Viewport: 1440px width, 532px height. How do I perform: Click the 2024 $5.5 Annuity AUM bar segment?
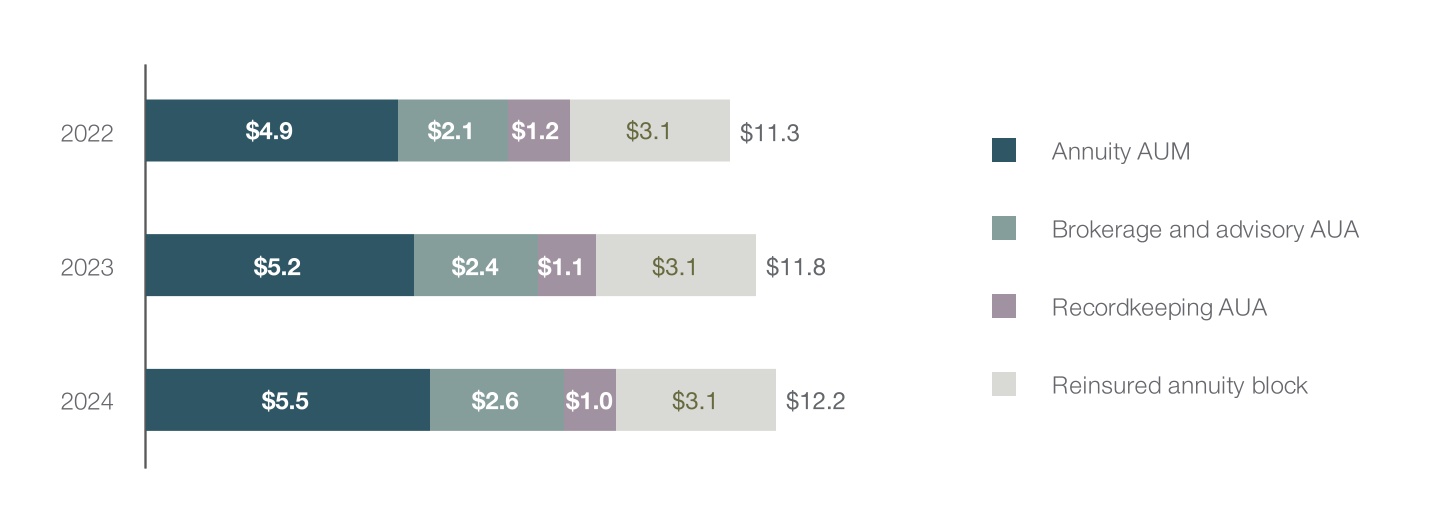pos(287,401)
